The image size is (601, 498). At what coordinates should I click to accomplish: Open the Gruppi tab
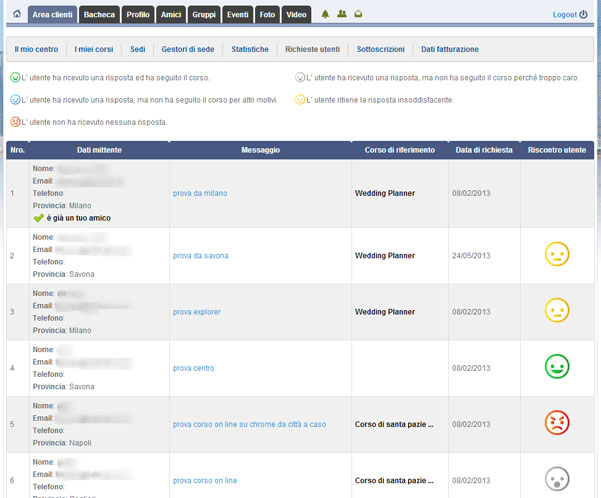[x=205, y=15]
